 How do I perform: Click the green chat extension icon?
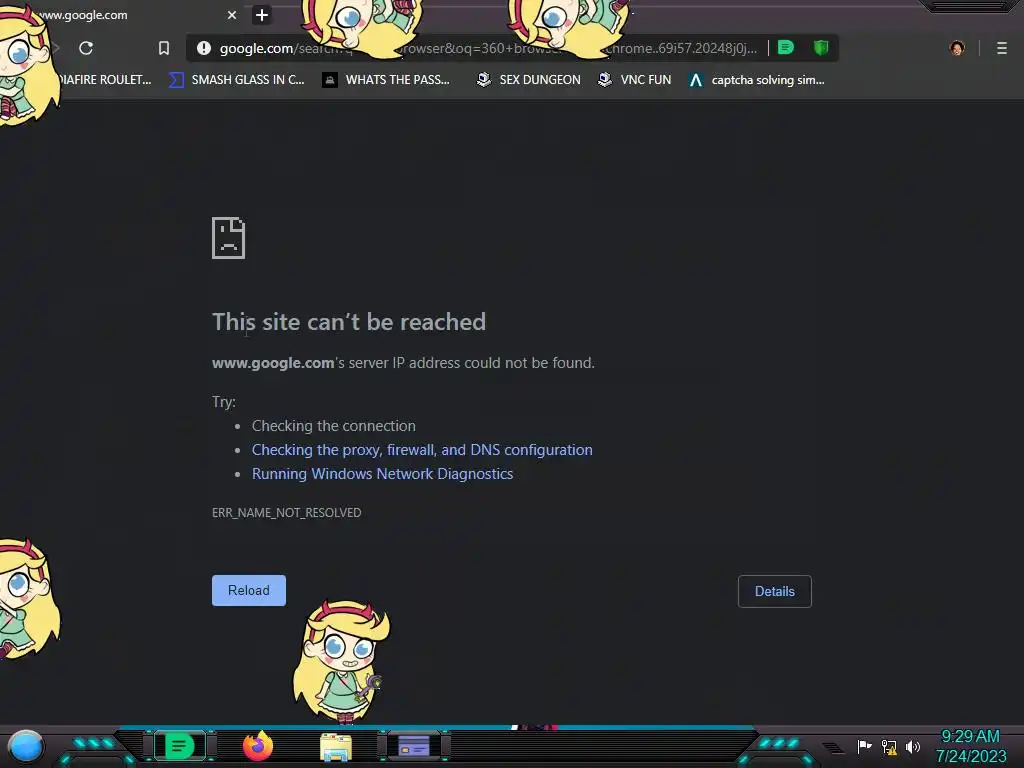click(x=786, y=48)
